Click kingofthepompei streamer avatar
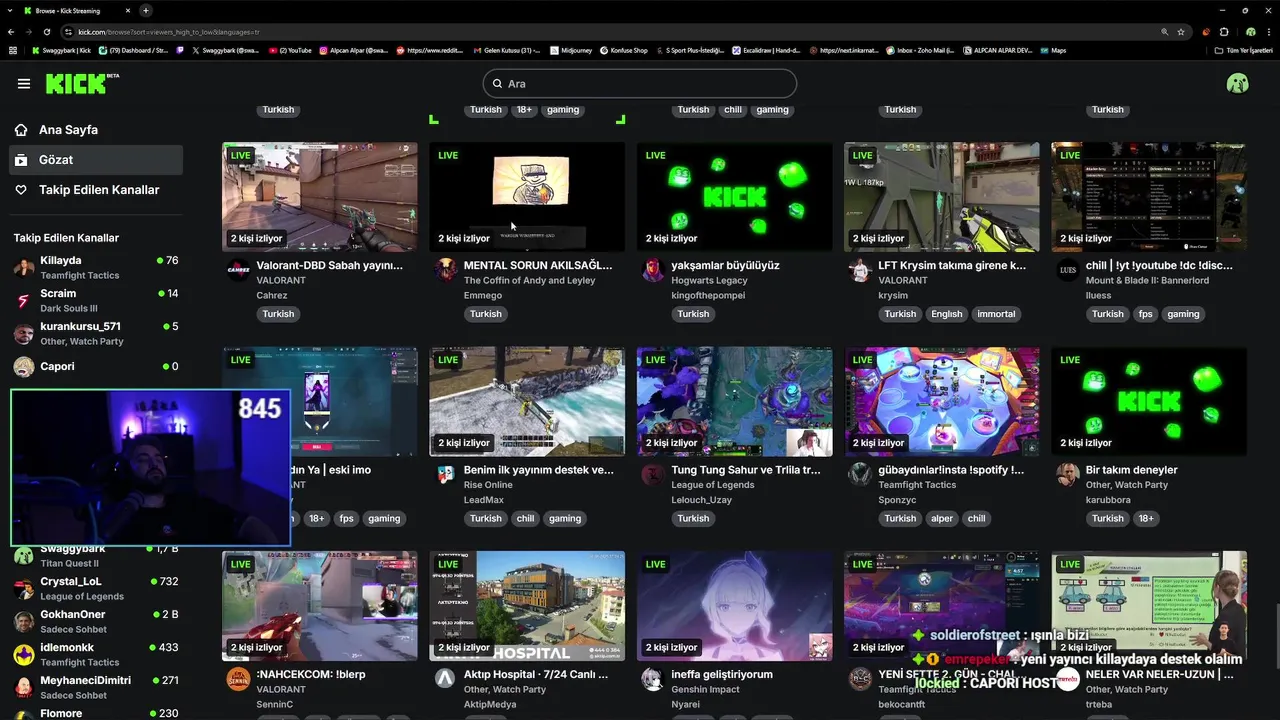The image size is (1280, 720). click(653, 271)
